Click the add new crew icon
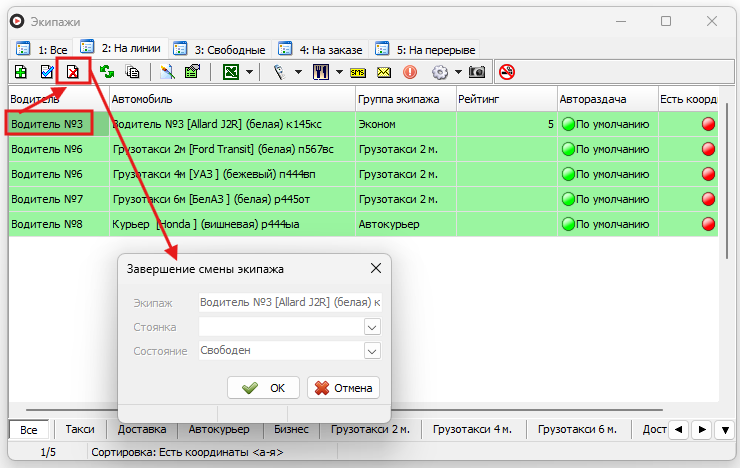 (21, 72)
